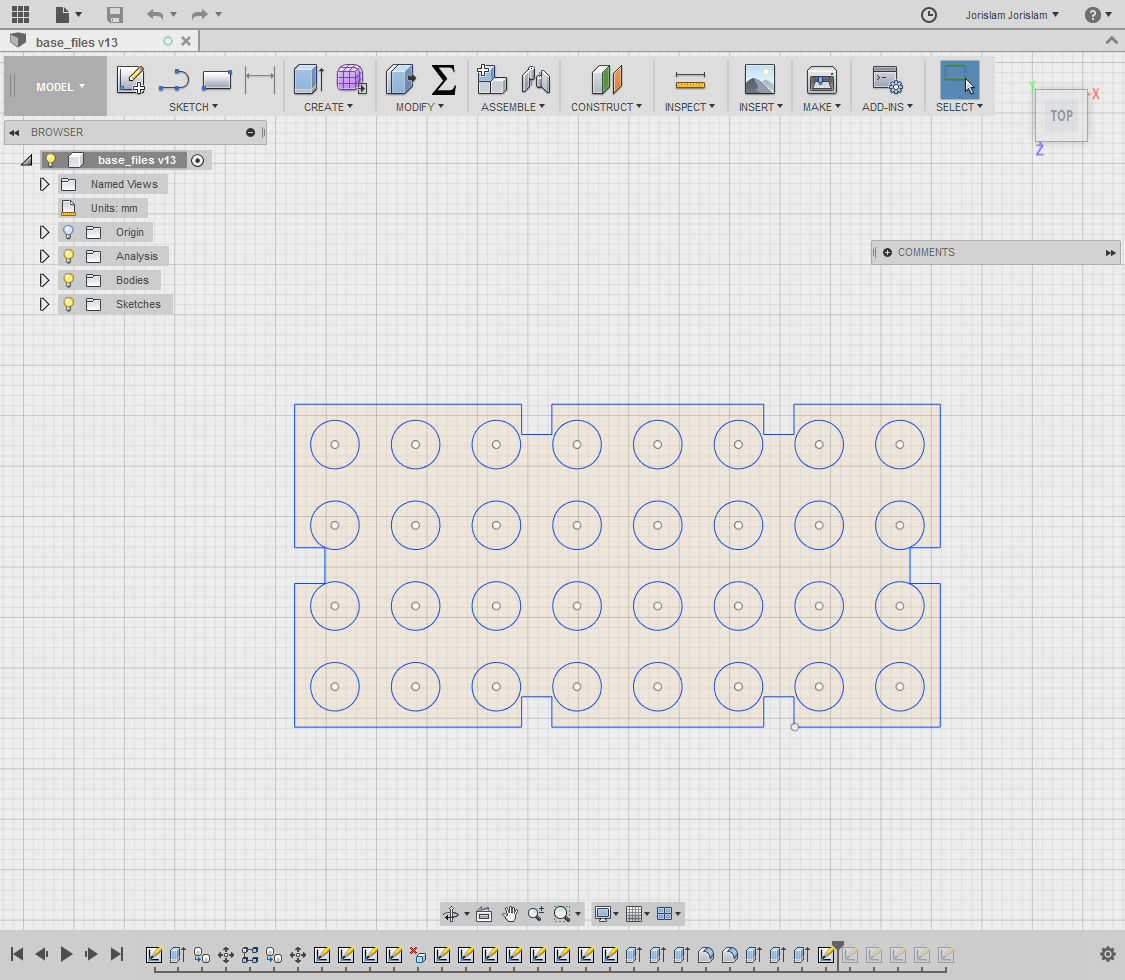Image resolution: width=1125 pixels, height=980 pixels.
Task: Click the Insert decal image icon
Action: pos(760,80)
